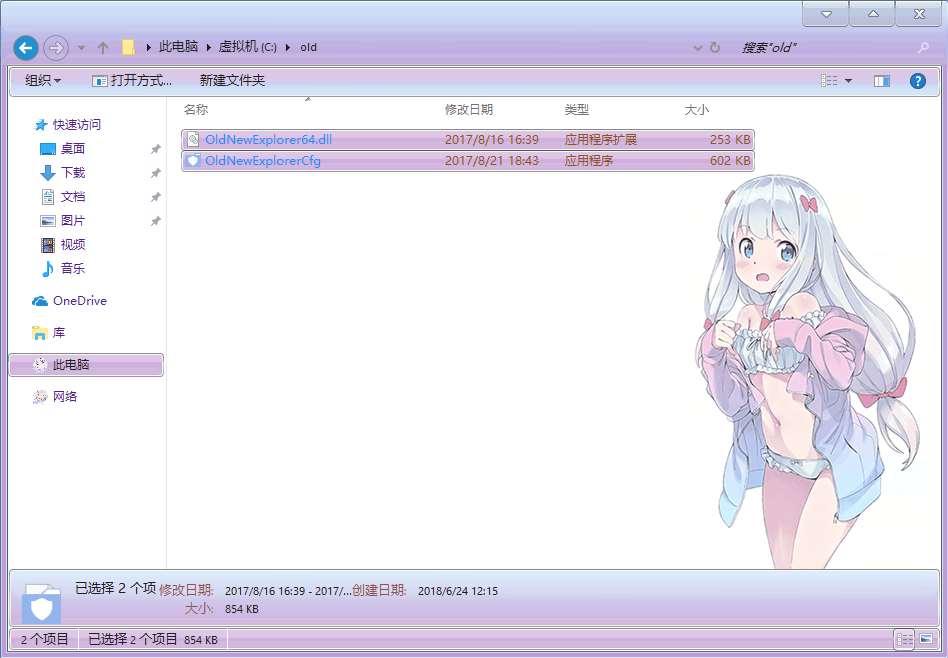Screen dimensions: 948x658
Task: Click the OldNewExplorerCfg shield icon
Action: tap(193, 161)
